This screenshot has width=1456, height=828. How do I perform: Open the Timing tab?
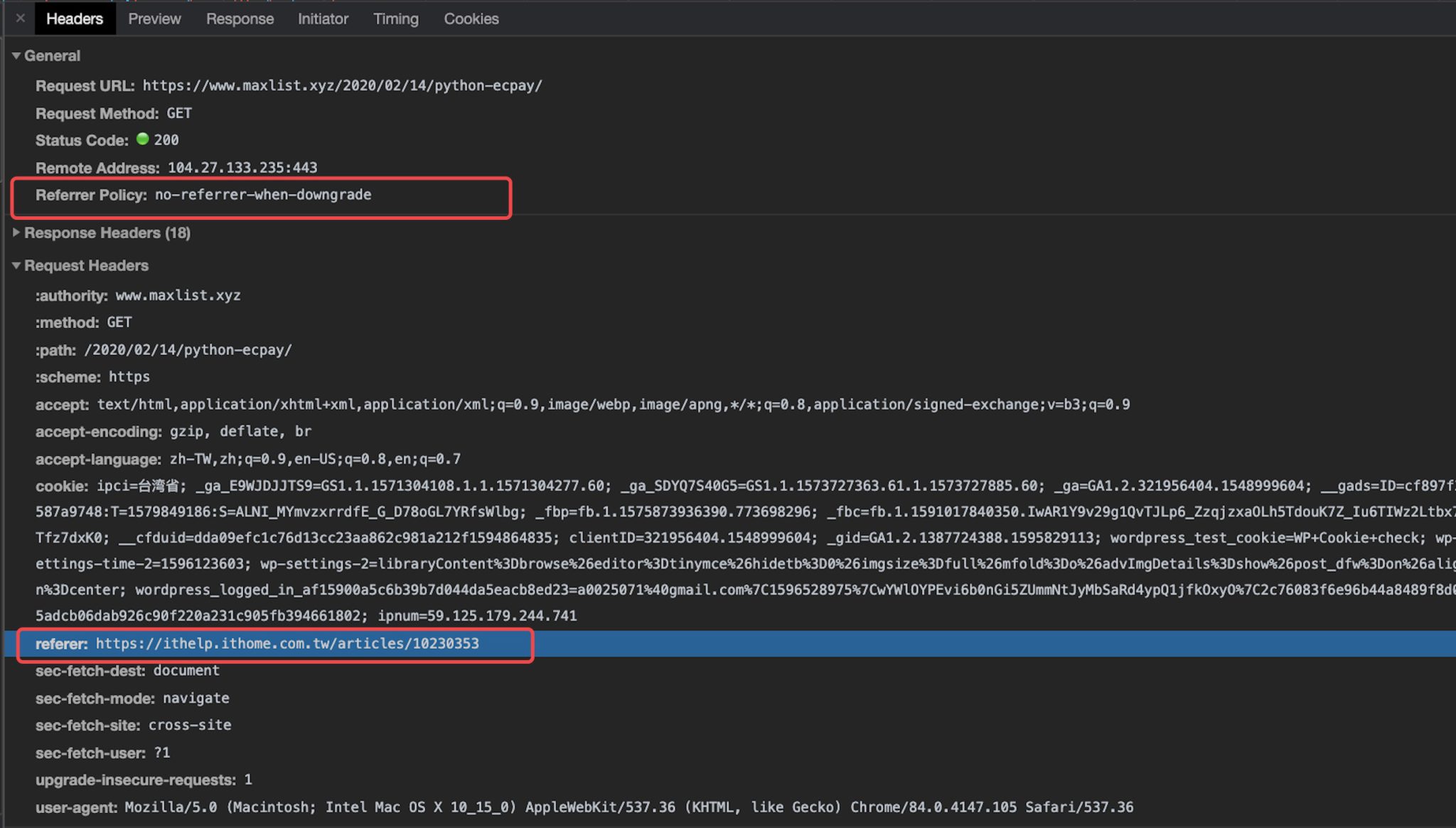click(x=395, y=19)
